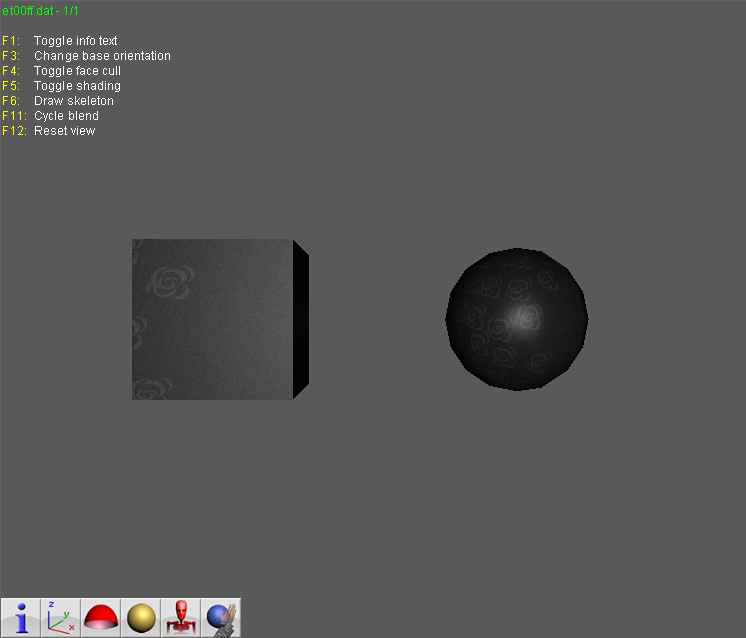Click the 'et00ff.dat - 1/1' file label
746x638 pixels.
(40, 10)
